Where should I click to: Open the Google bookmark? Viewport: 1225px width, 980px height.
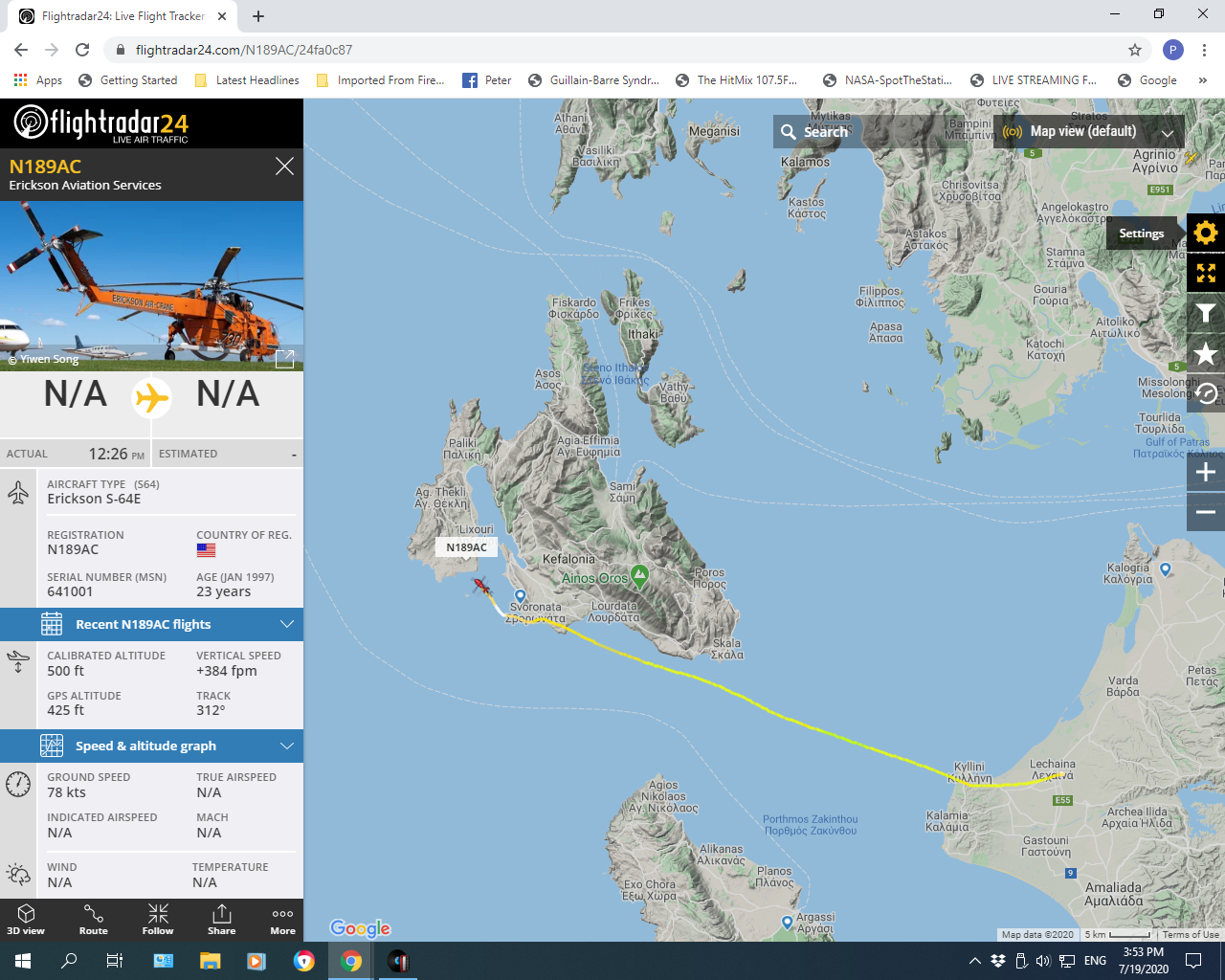pos(1147,80)
